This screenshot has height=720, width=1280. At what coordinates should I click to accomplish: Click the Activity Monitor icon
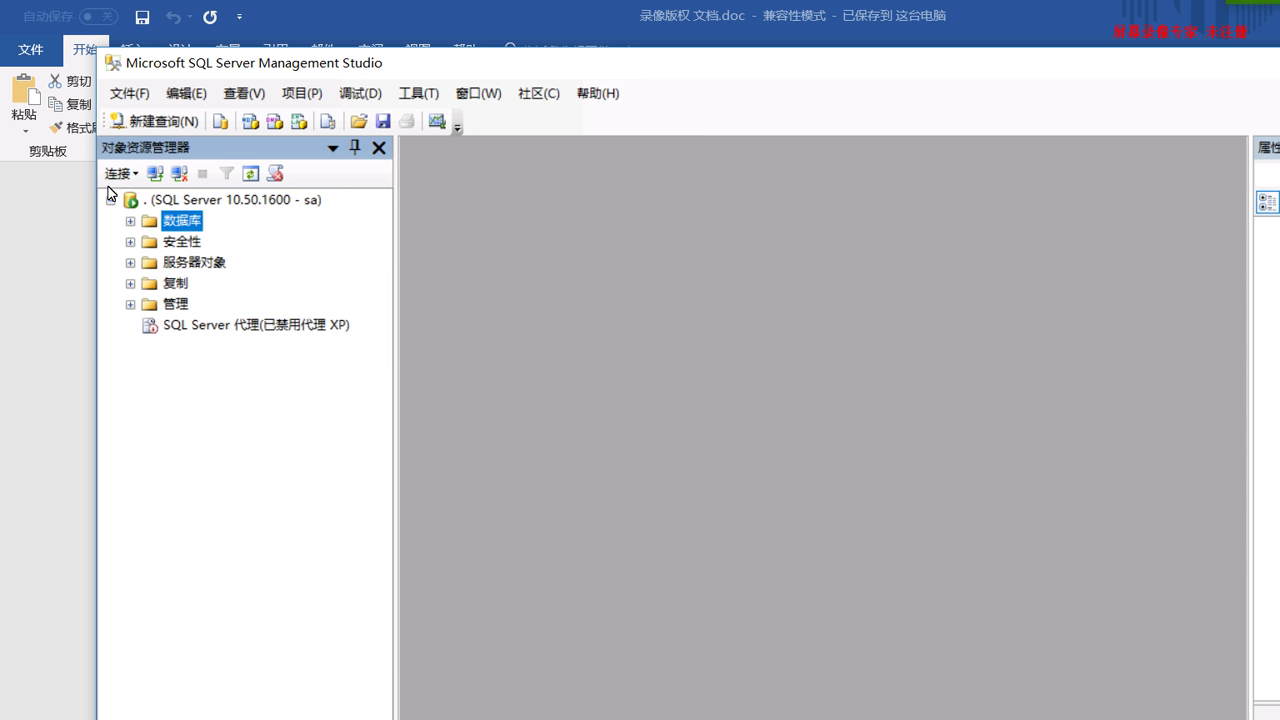437,121
